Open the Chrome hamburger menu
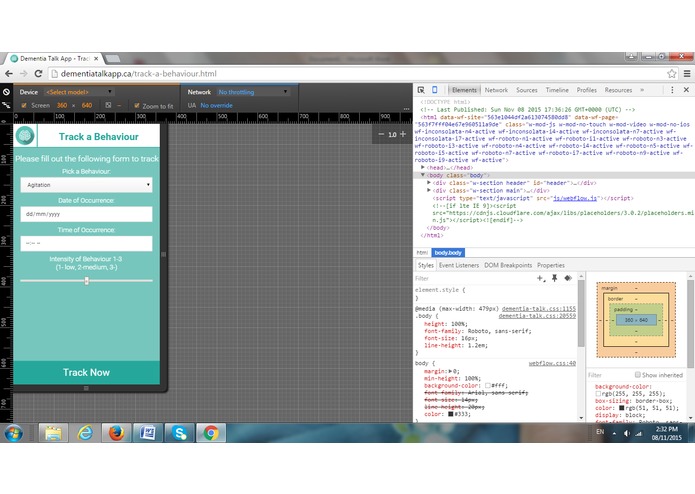The height and width of the screenshot is (494, 695). [687, 74]
